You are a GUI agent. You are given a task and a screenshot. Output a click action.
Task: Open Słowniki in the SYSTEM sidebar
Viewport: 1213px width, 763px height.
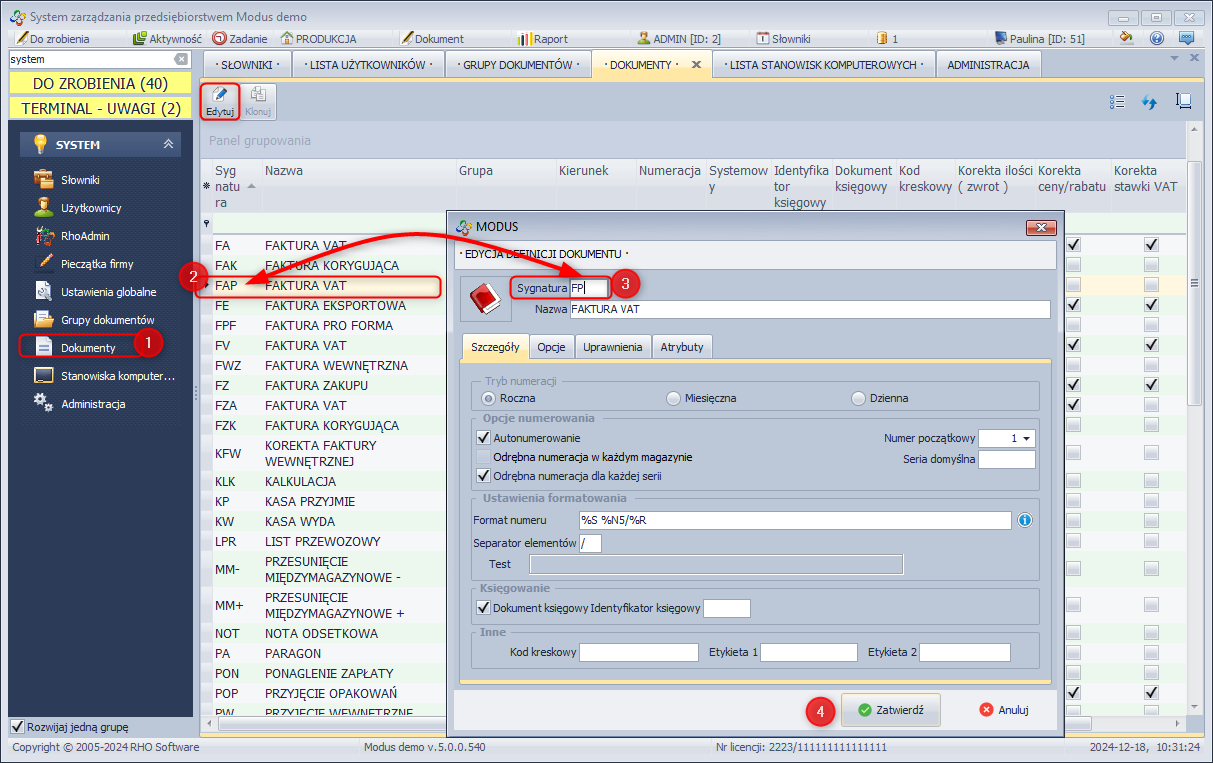(x=80, y=180)
